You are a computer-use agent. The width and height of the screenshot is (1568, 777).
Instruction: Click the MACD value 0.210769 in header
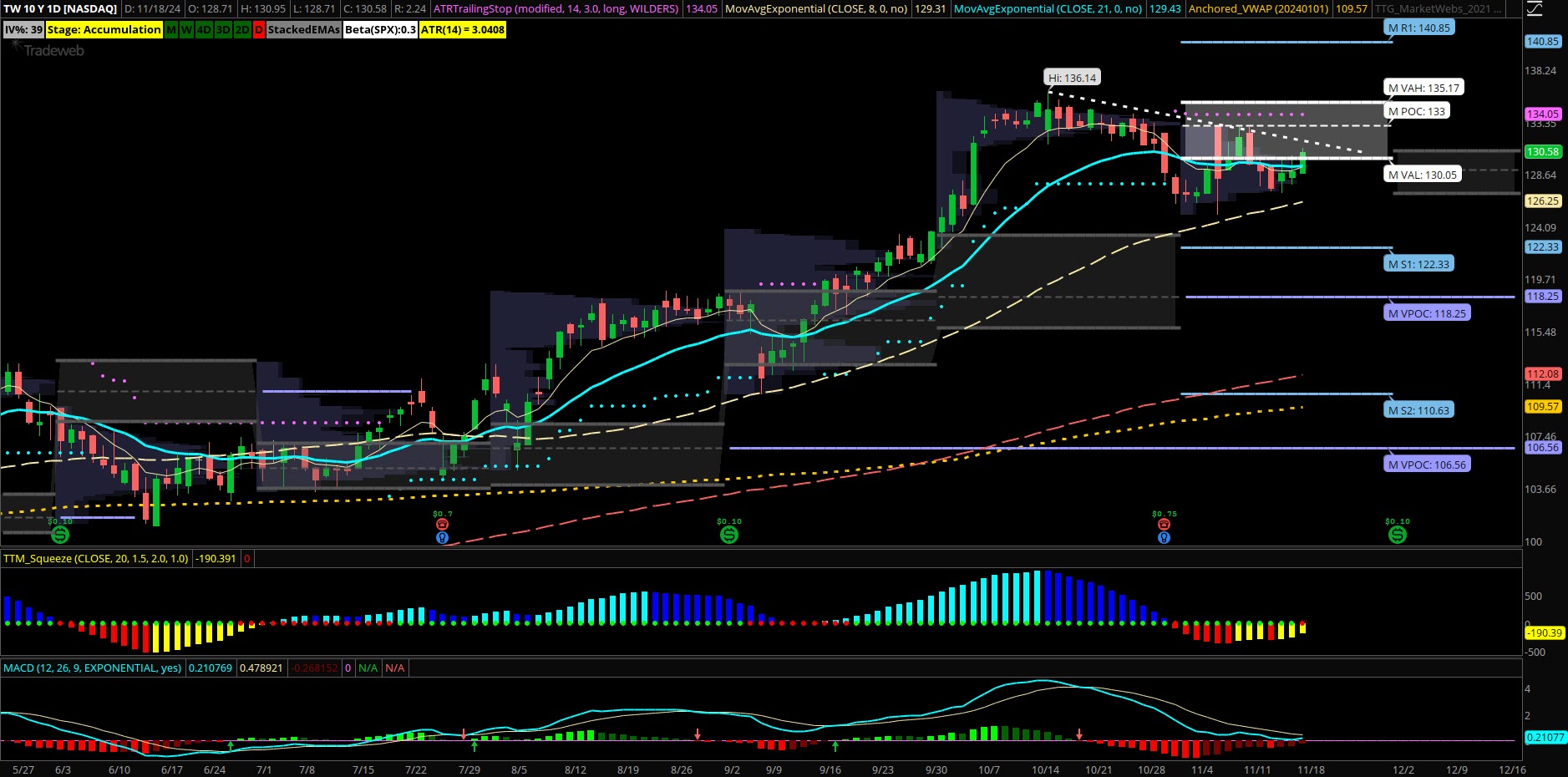[211, 668]
